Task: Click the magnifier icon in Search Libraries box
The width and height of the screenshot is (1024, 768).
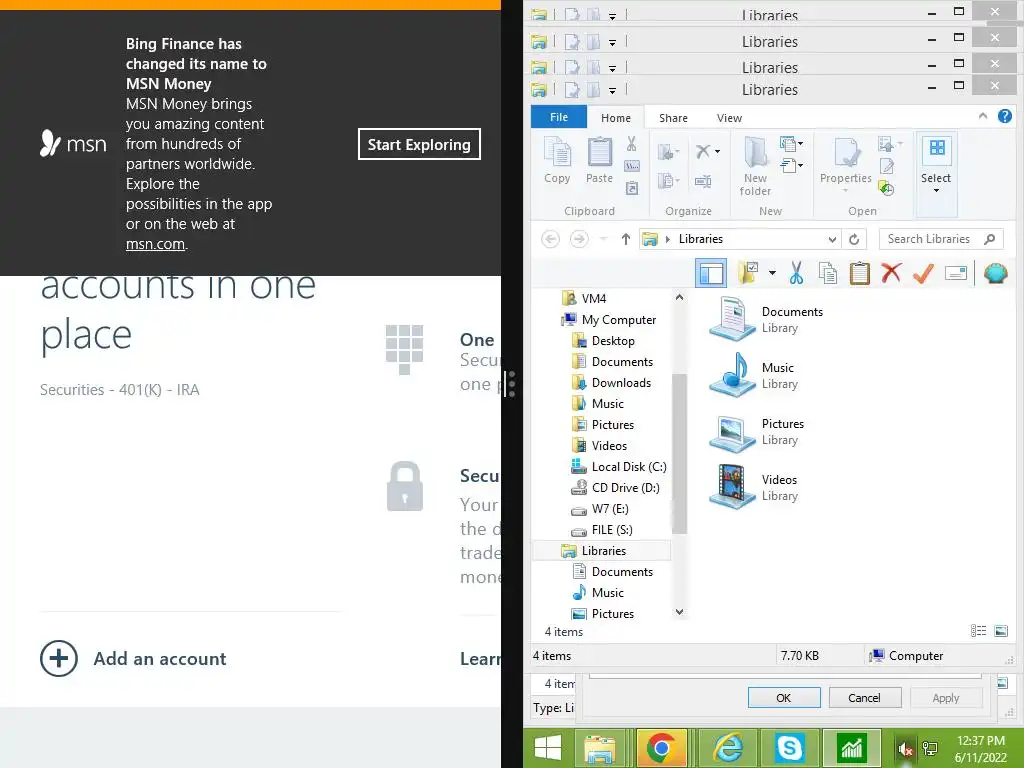Action: tap(990, 239)
